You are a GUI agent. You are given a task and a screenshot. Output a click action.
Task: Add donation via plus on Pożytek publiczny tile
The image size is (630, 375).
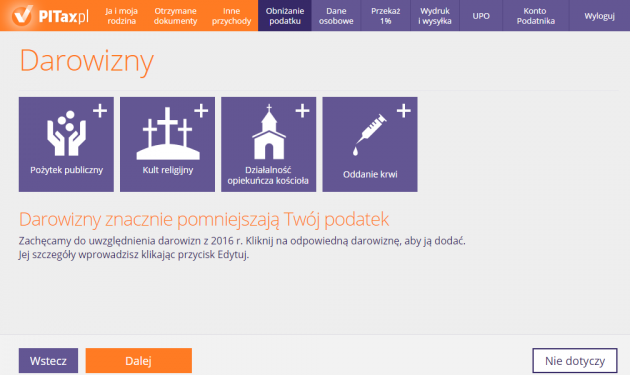coord(100,111)
